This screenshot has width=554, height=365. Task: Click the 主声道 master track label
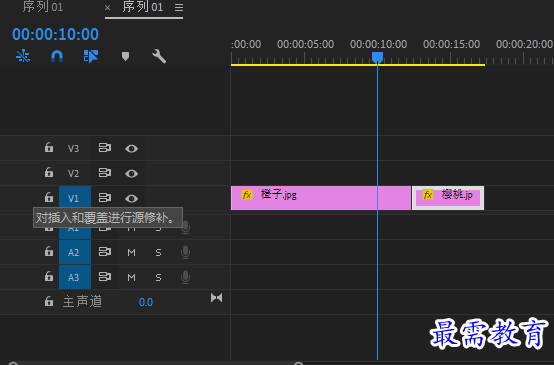pos(82,302)
